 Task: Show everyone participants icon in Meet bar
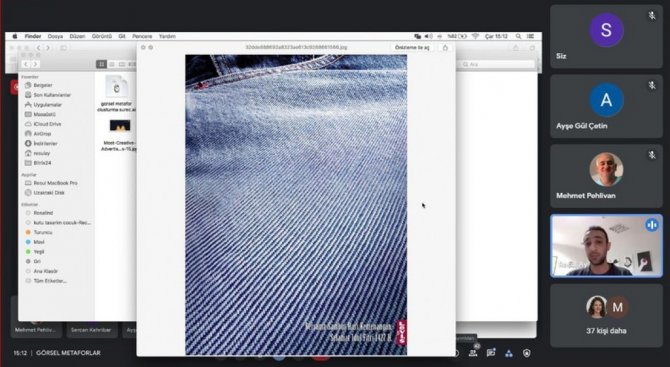pos(473,353)
